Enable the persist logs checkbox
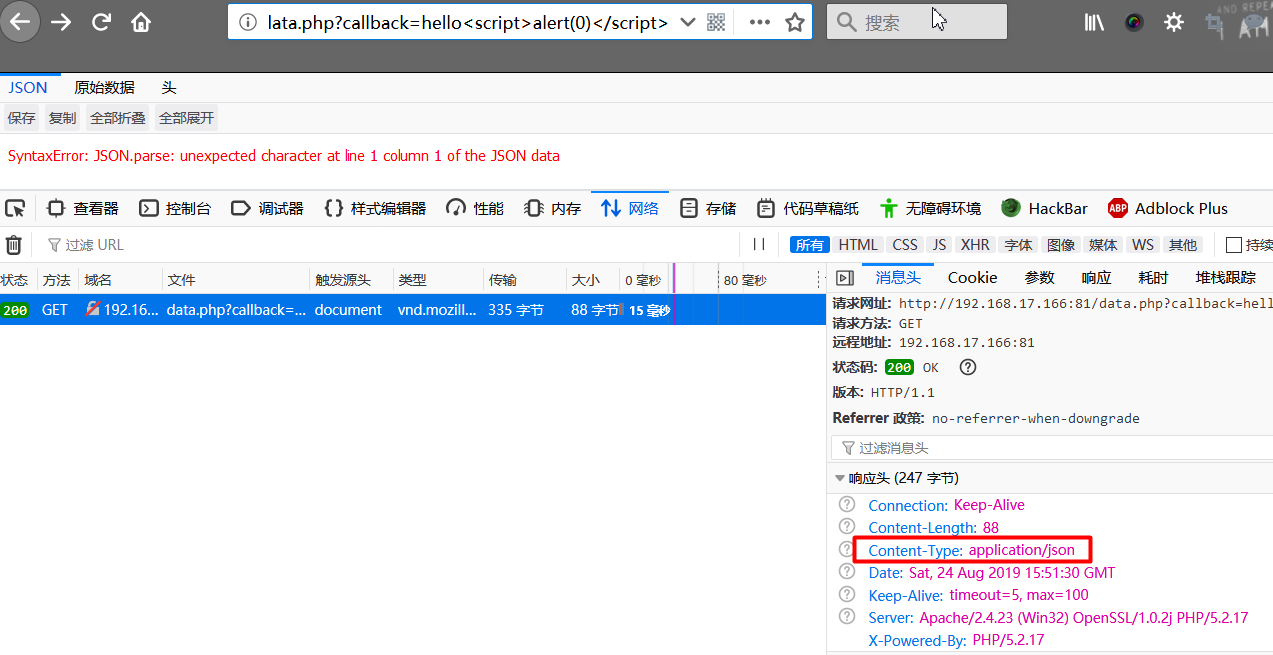Screen dimensions: 1273x655 (x=1234, y=245)
